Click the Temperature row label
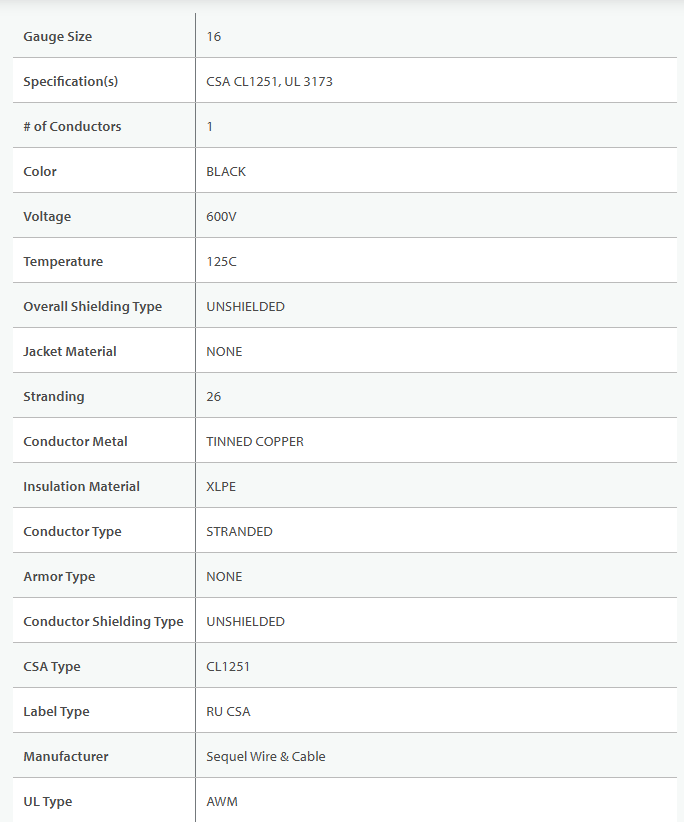This screenshot has height=822, width=684. pyautogui.click(x=63, y=262)
